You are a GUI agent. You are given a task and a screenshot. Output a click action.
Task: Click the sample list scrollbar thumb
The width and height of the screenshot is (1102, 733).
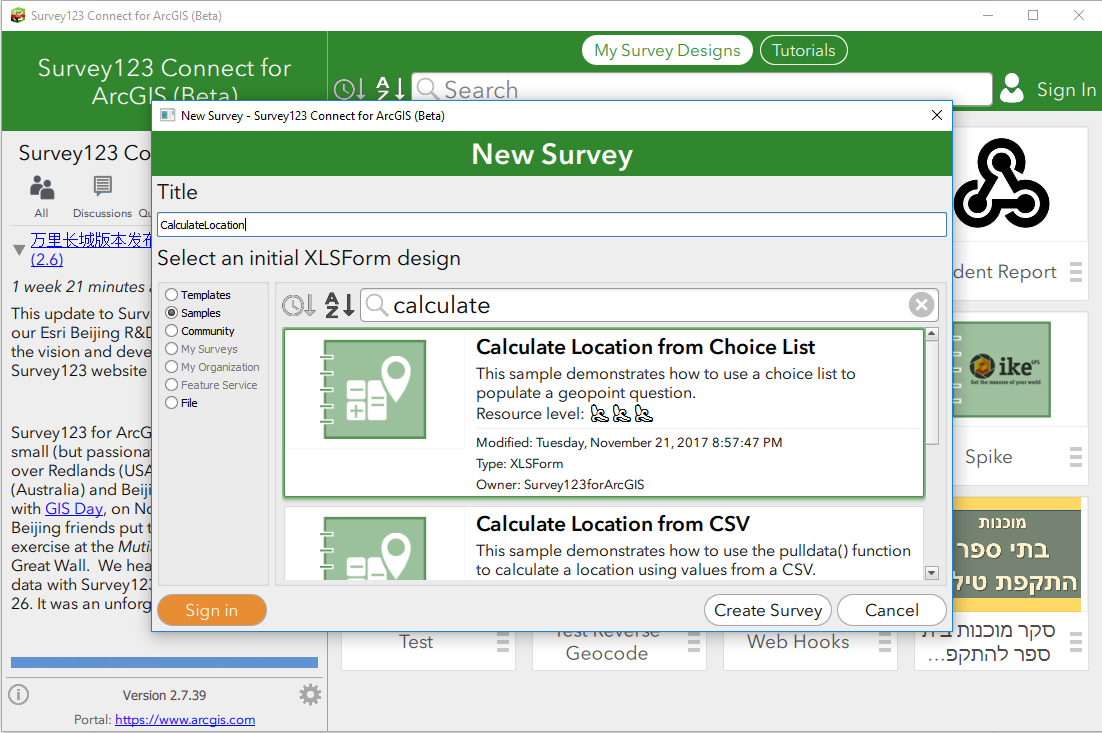coord(932,394)
